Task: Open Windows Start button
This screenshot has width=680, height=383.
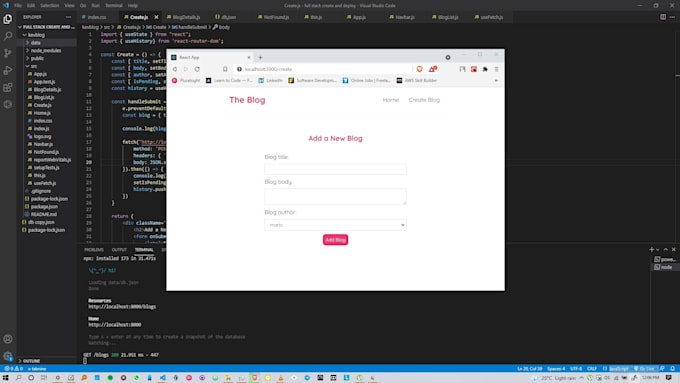Action: click(x=6, y=378)
